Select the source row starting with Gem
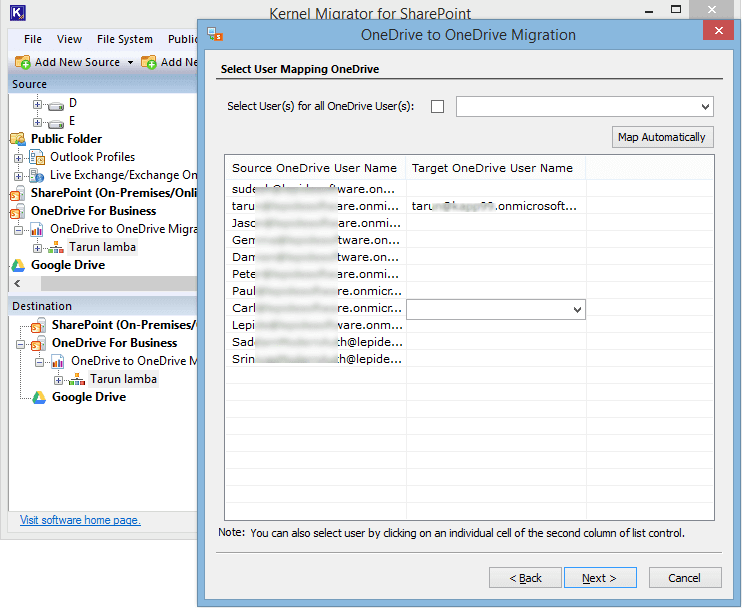The height and width of the screenshot is (608, 742). point(315,240)
